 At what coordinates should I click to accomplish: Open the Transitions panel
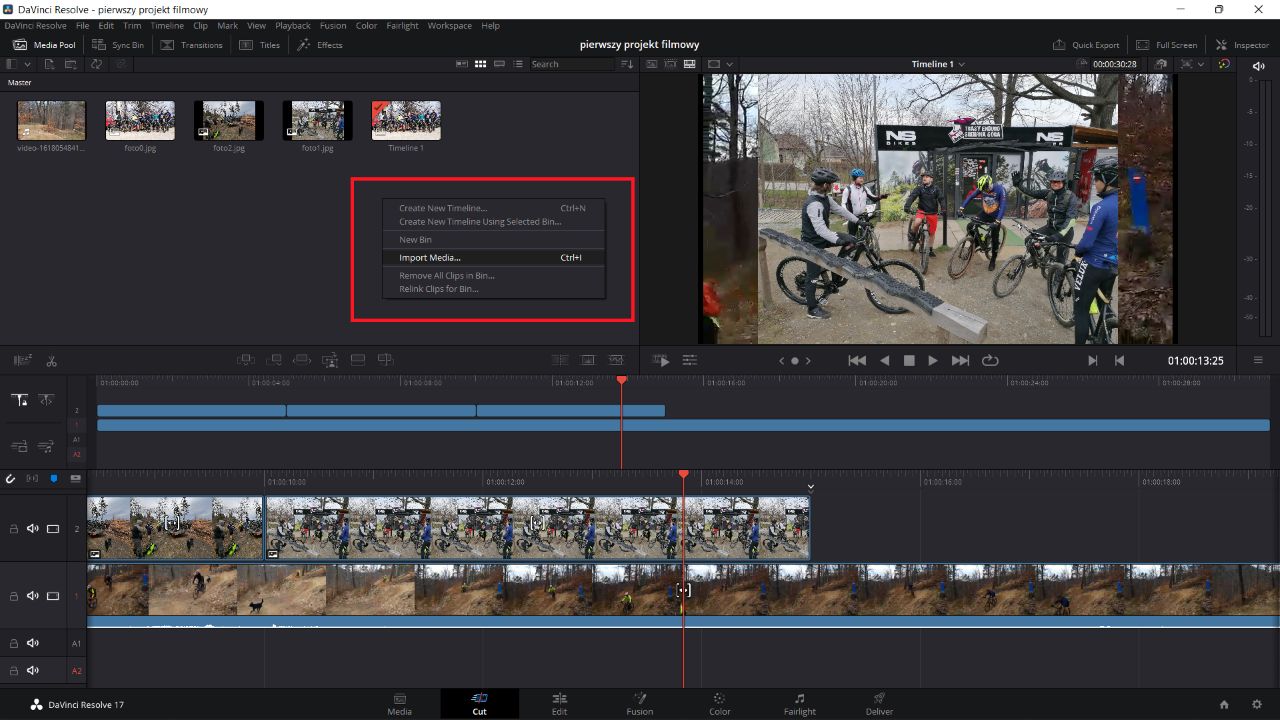pos(191,45)
